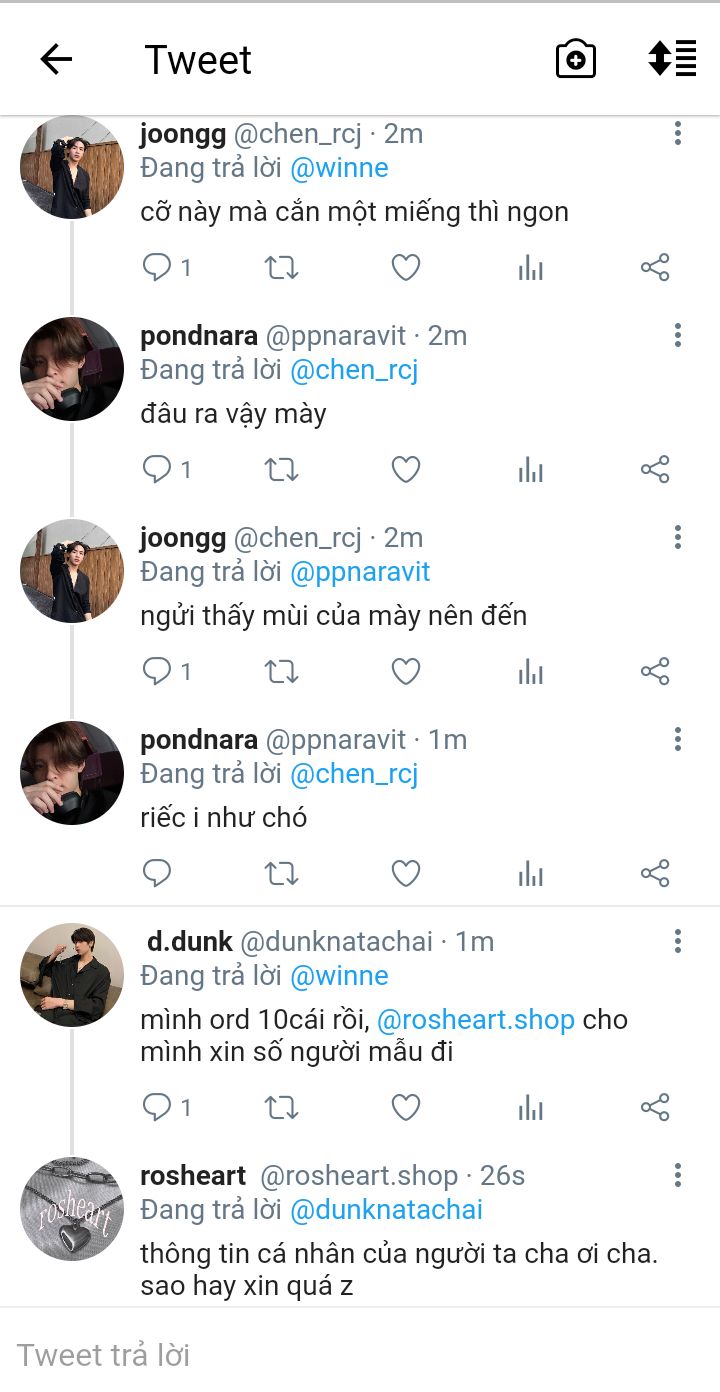
Task: Like joongg's tweet about cổ này
Action: [405, 268]
